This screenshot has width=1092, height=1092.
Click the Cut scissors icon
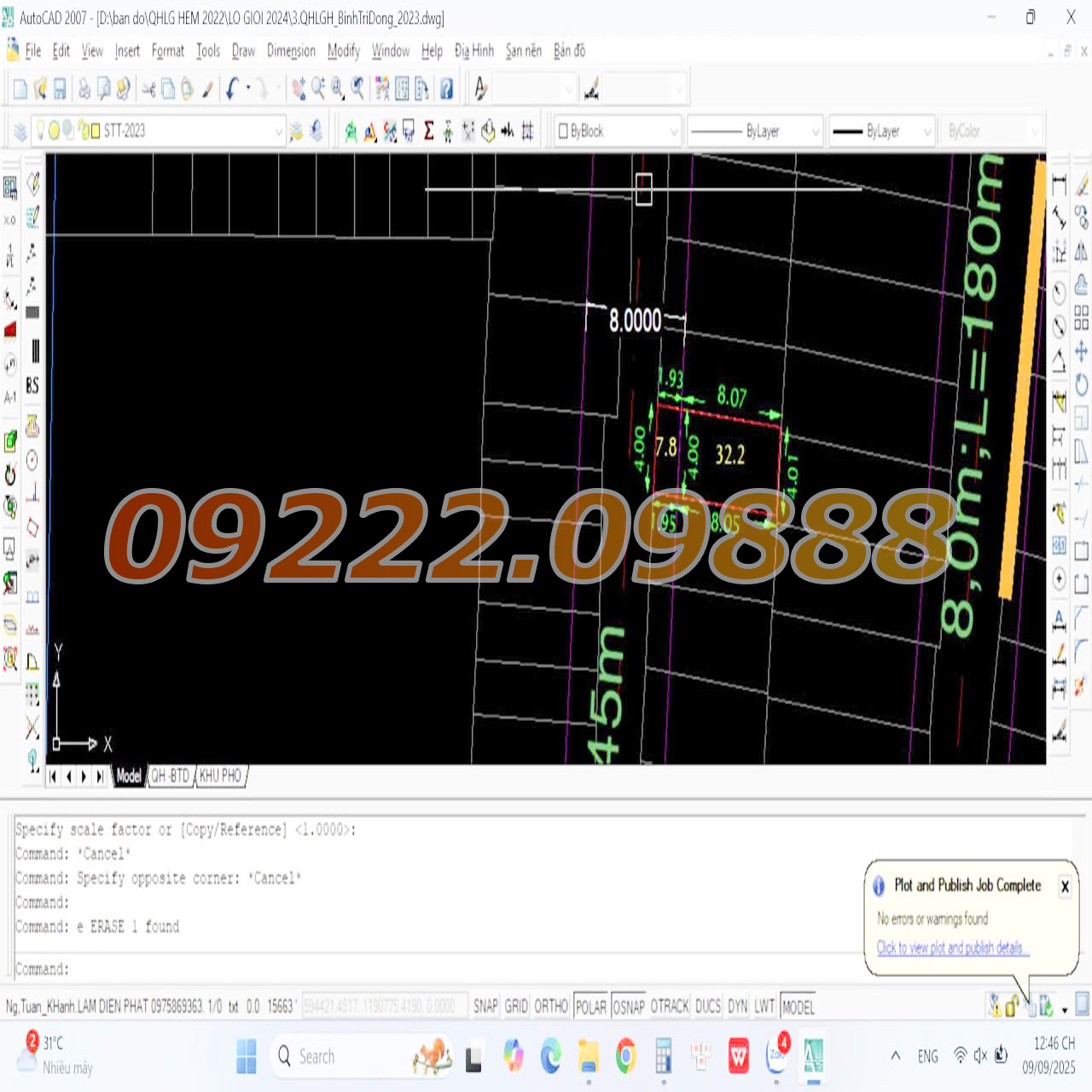pos(148,89)
